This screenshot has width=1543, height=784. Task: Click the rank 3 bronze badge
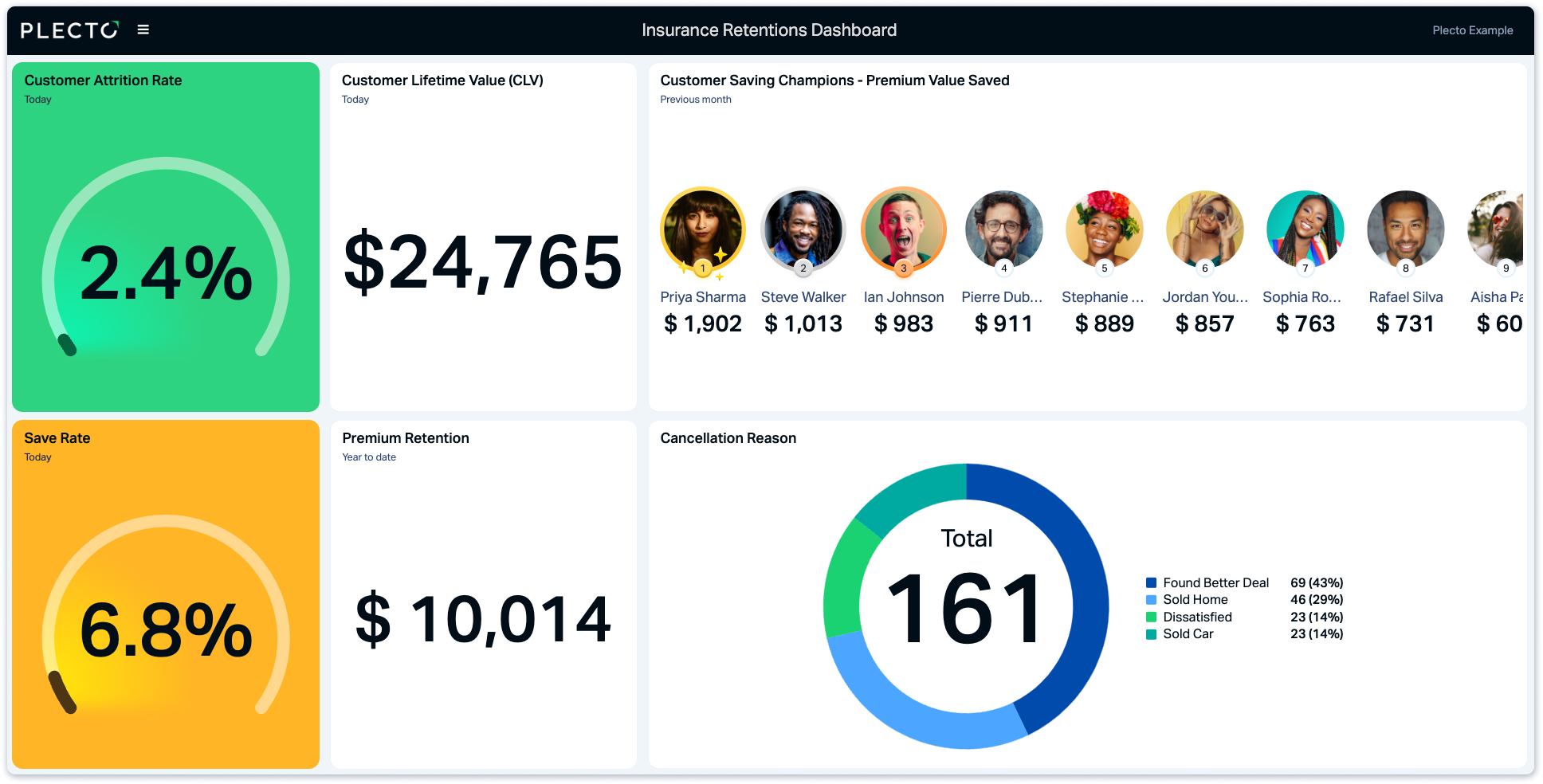pos(904,269)
